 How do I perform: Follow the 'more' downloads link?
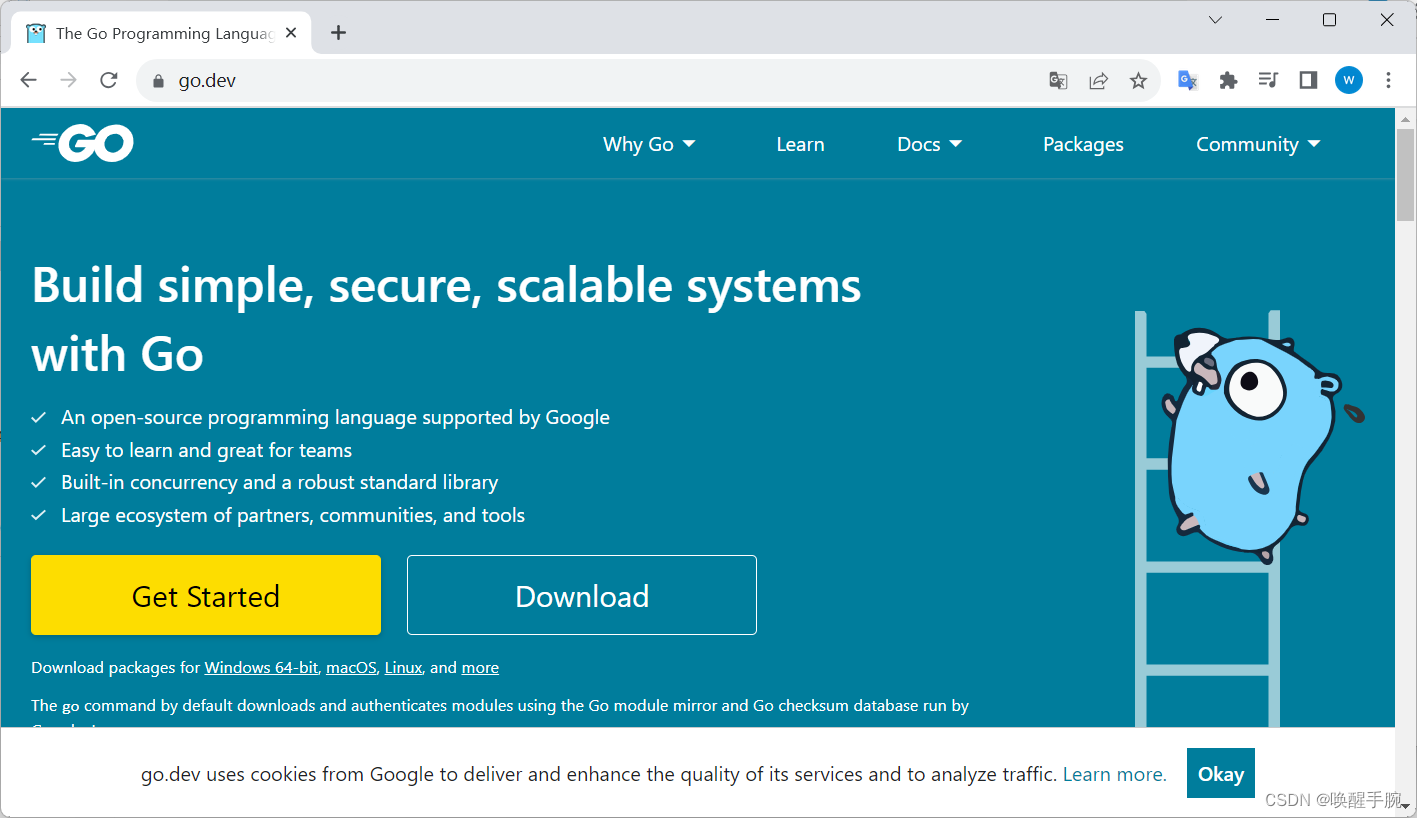click(x=480, y=667)
